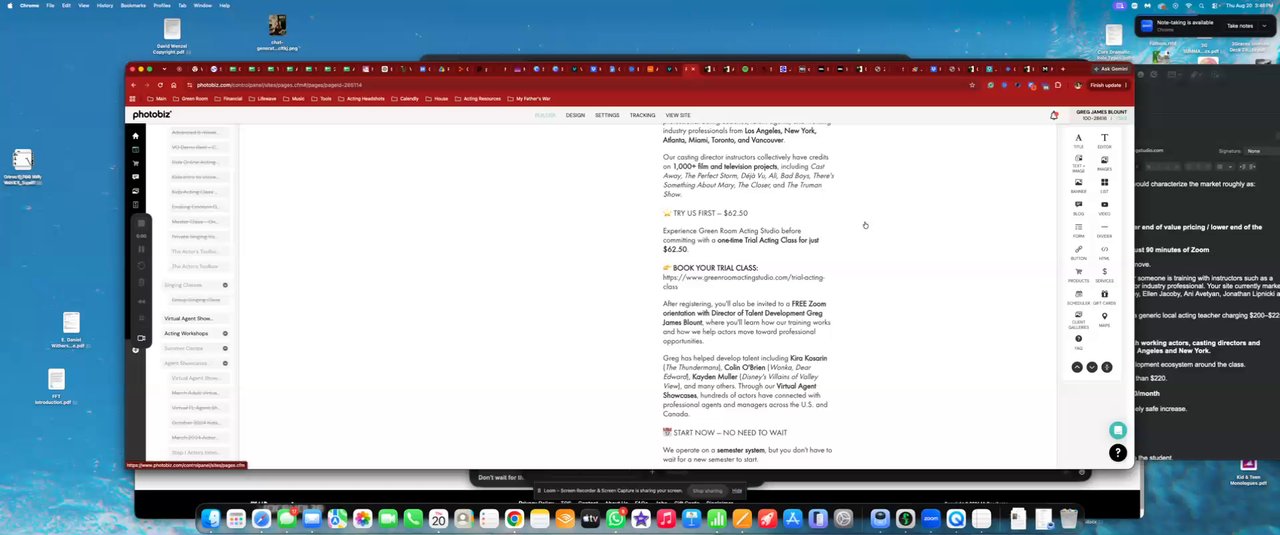Insert a Video block
The width and height of the screenshot is (1280, 535).
tap(1104, 207)
